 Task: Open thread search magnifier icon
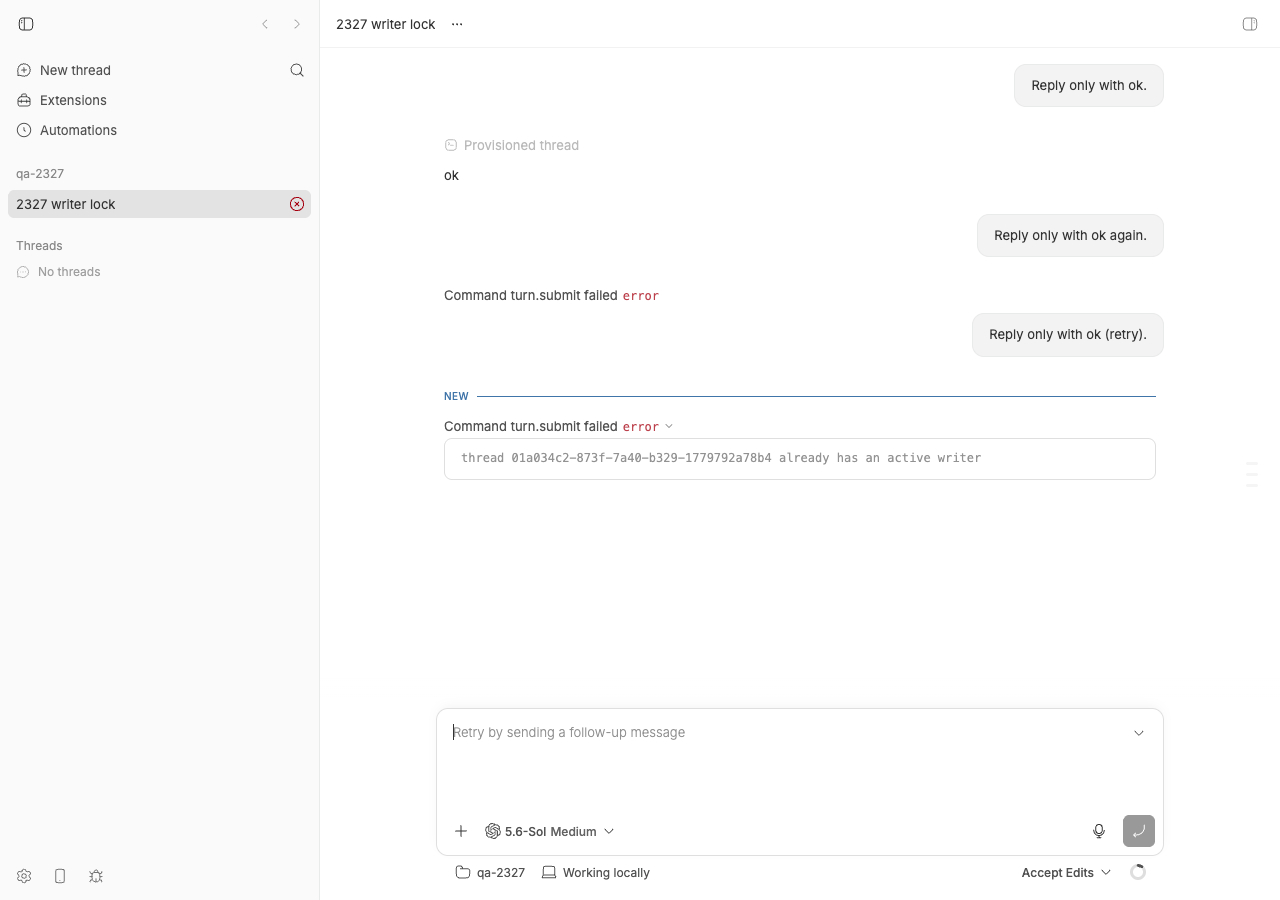coord(297,70)
